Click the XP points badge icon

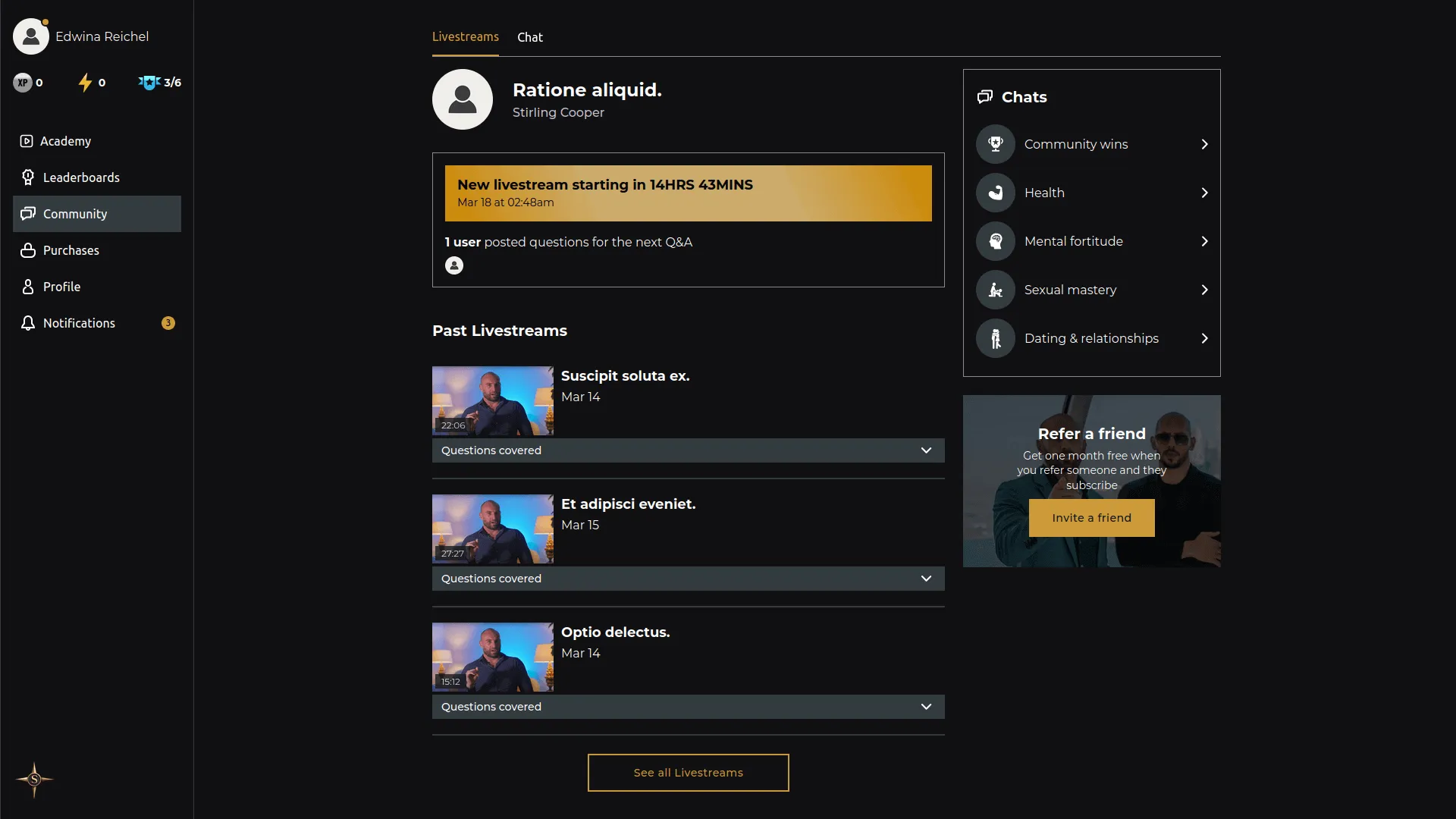(23, 83)
